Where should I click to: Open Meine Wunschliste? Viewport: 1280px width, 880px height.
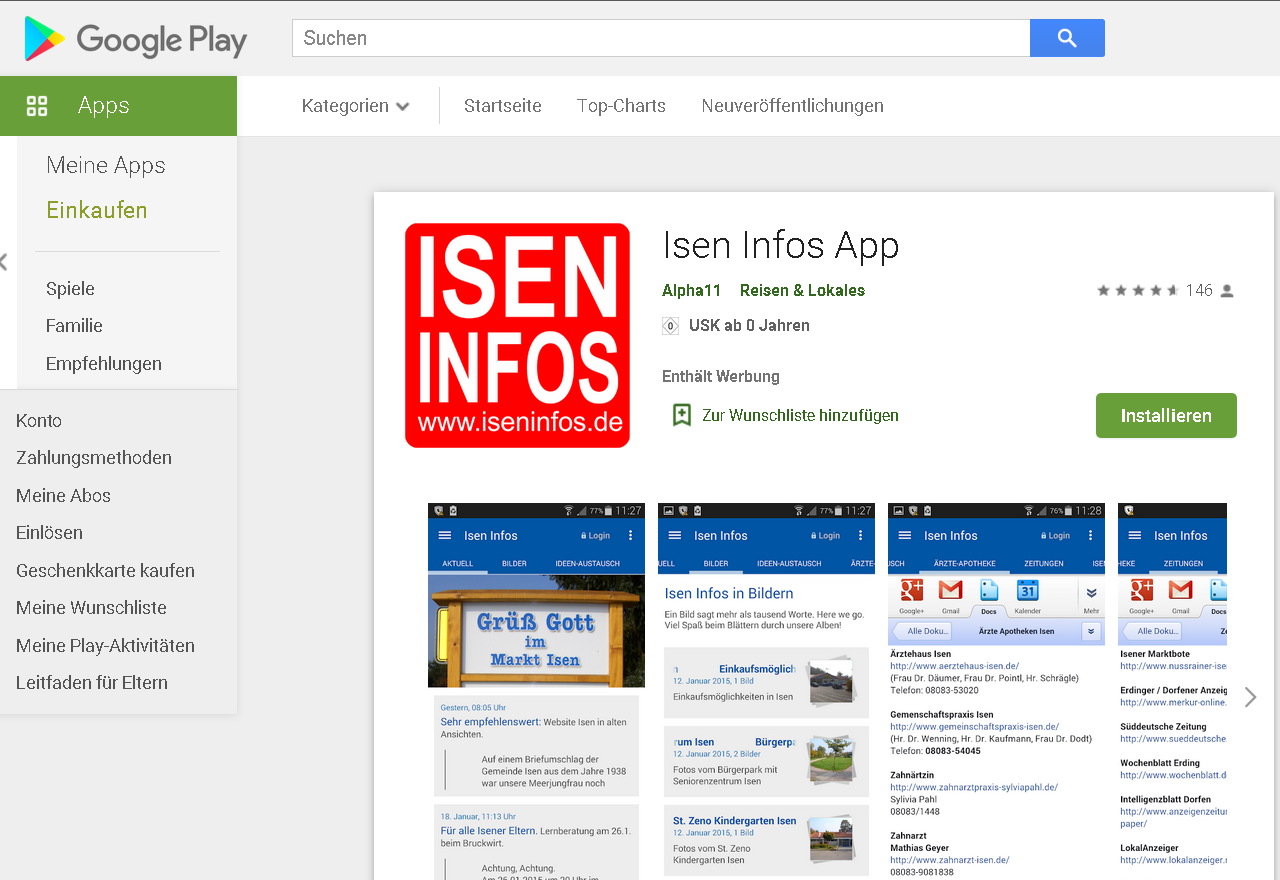(x=91, y=608)
